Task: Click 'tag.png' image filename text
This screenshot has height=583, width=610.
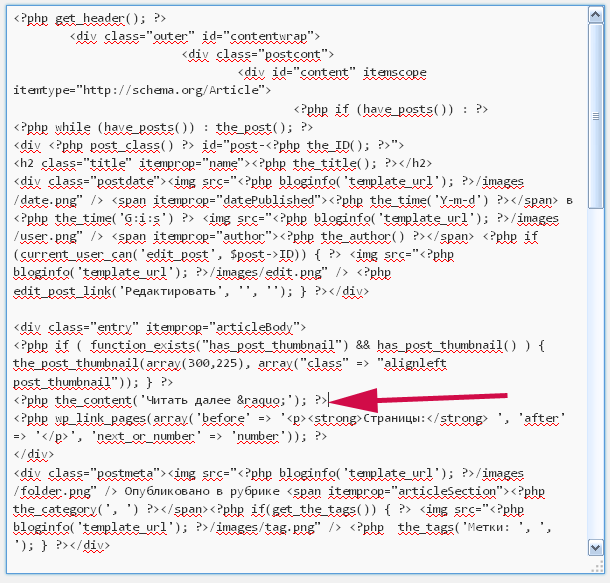Action: pyautogui.click(x=289, y=527)
